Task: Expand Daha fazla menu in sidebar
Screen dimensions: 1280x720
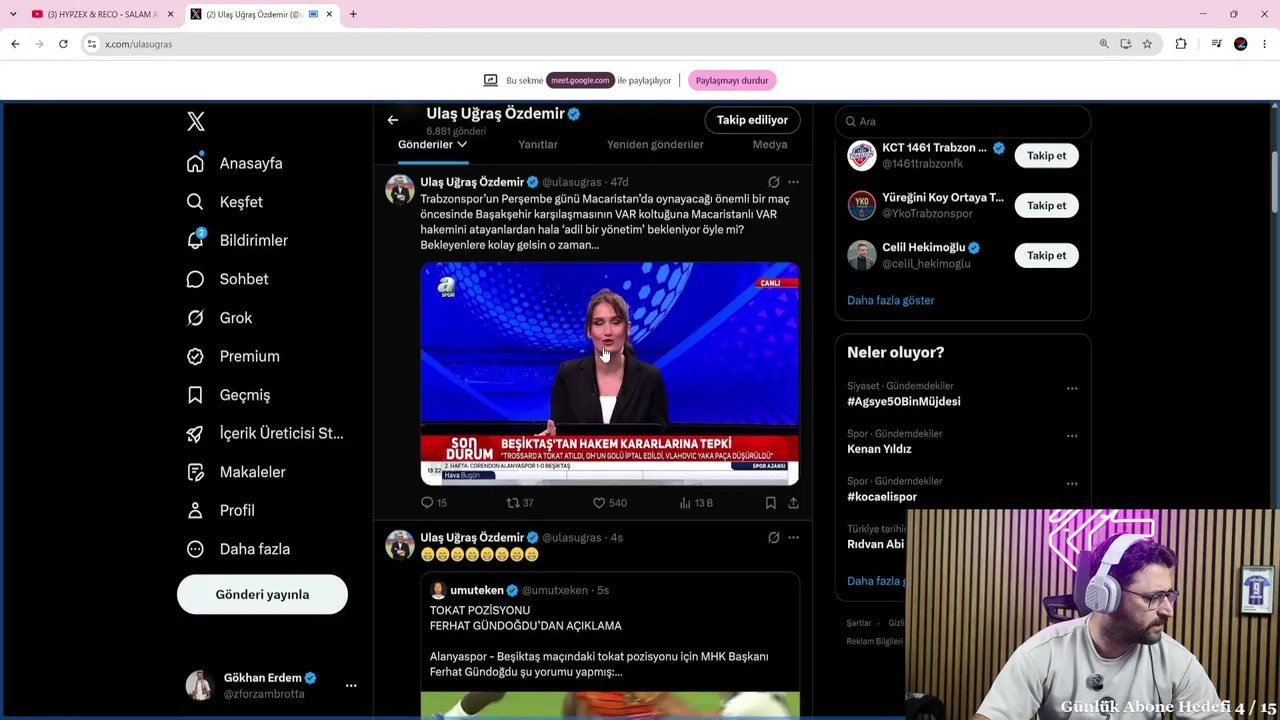Action: (x=239, y=549)
